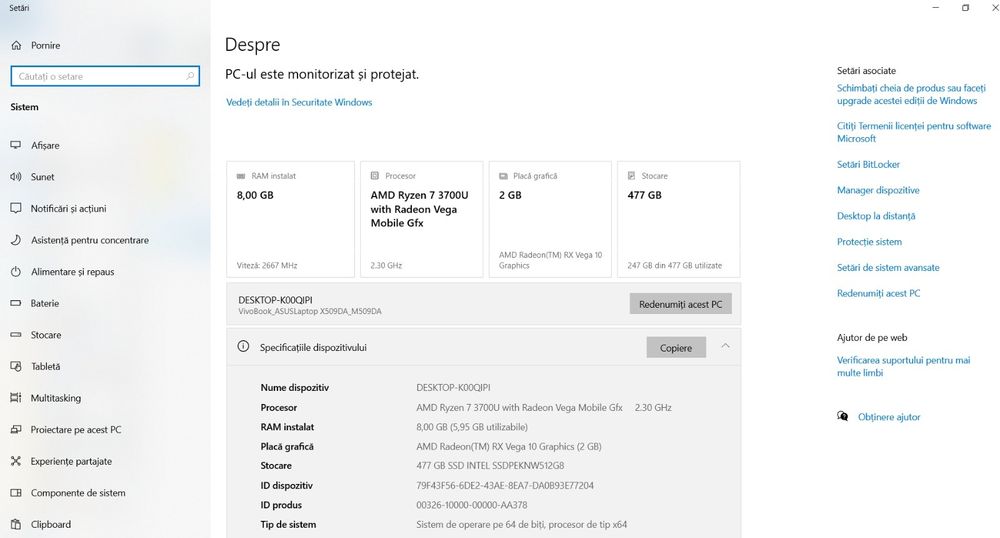This screenshot has height=538, width=1000.
Task: Click the Placă grafică 2 GB card
Action: (x=550, y=219)
